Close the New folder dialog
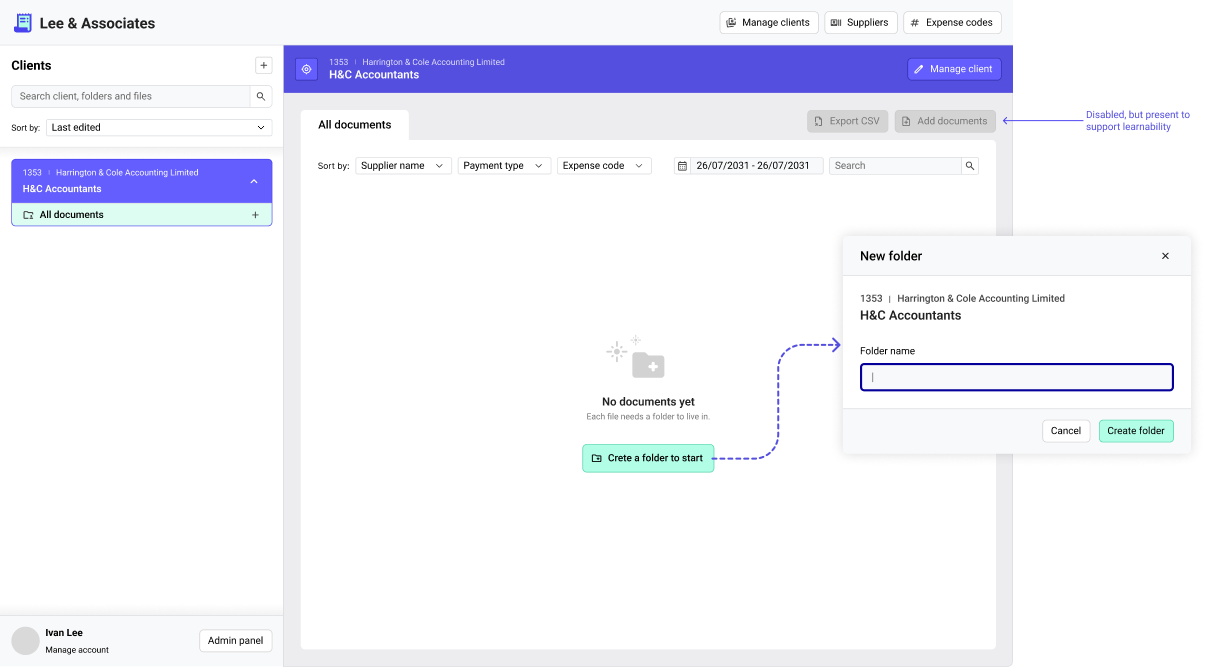Image resolution: width=1206 pixels, height=667 pixels. pyautogui.click(x=1165, y=256)
